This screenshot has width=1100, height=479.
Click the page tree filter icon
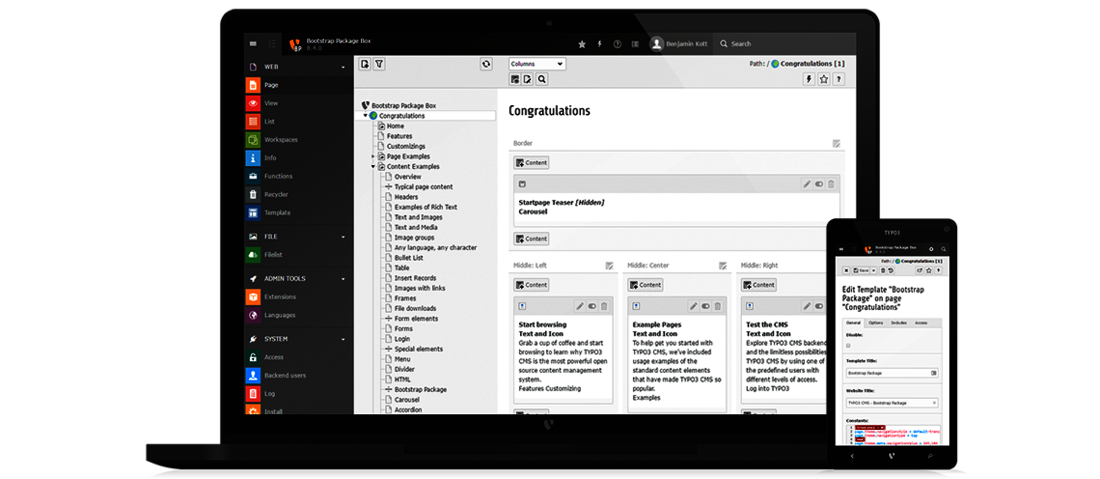[379, 64]
